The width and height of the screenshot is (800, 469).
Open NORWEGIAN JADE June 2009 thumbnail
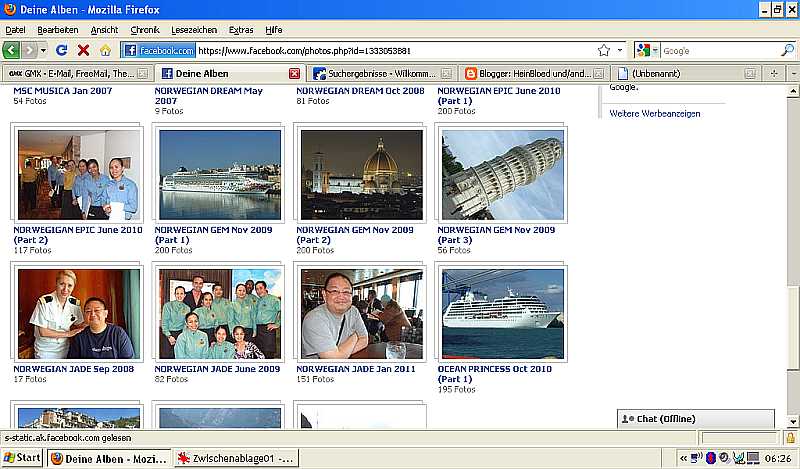[220, 314]
